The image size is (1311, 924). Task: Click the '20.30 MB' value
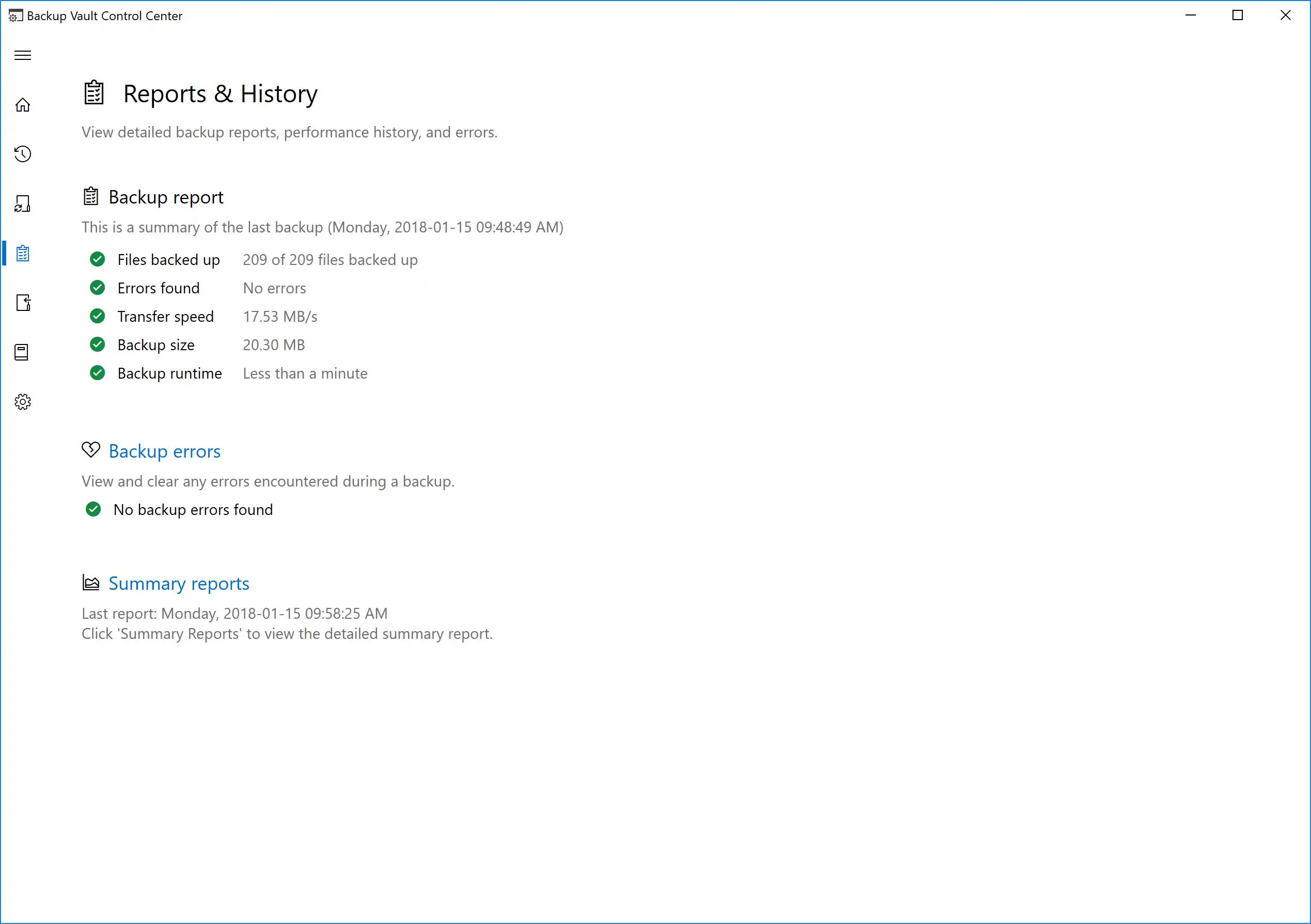click(274, 345)
